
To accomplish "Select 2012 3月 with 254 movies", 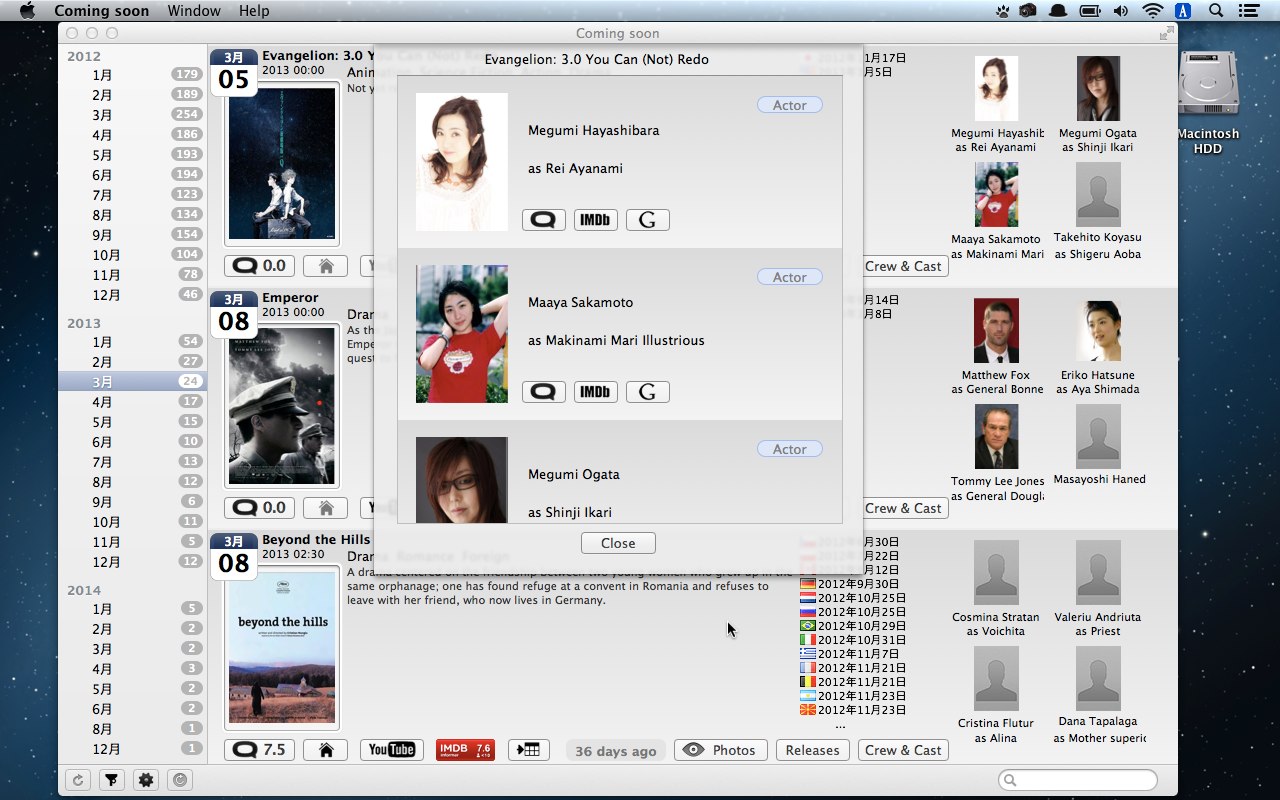I will (x=132, y=115).
